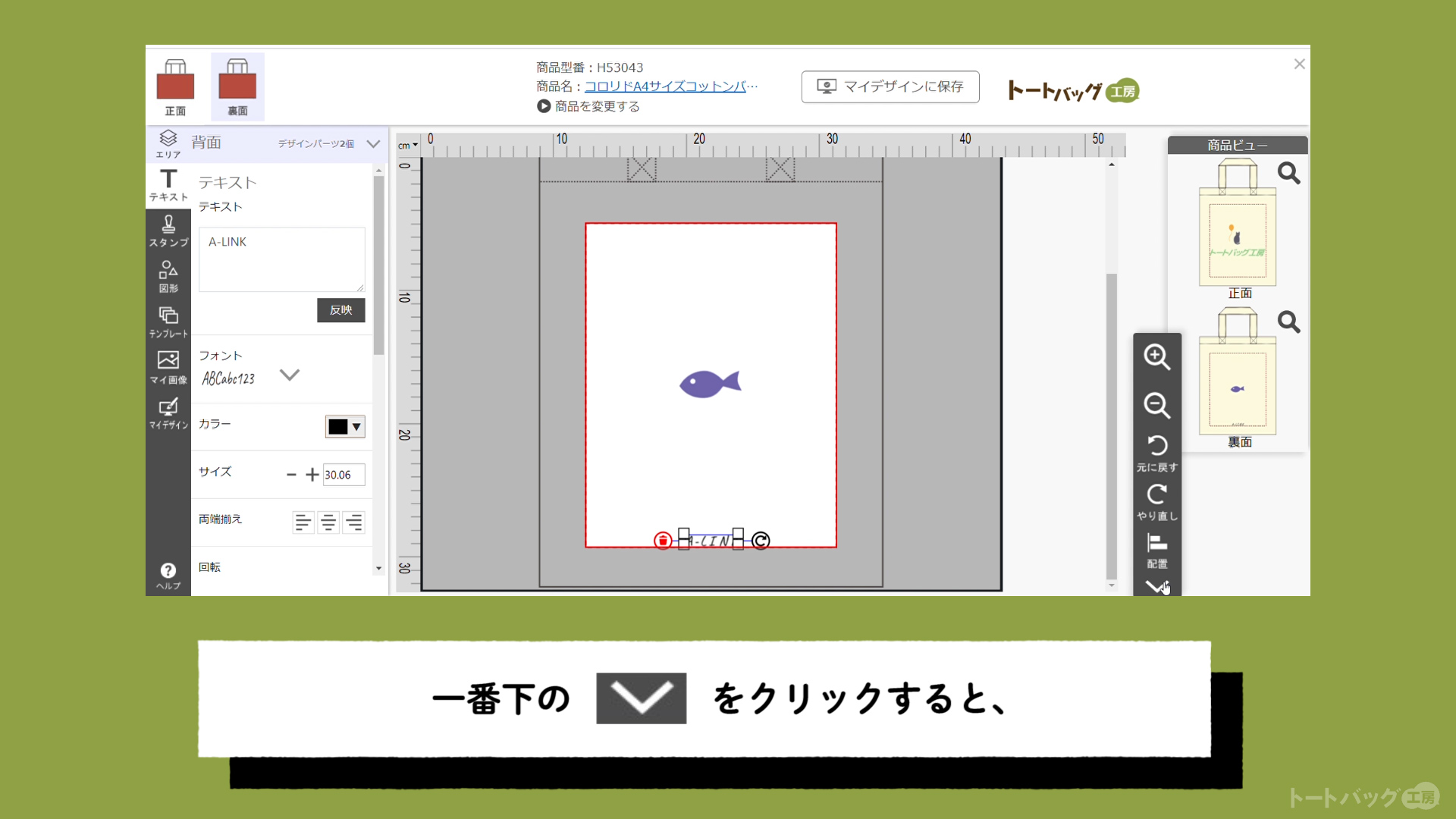1456x819 pixels.
Task: Click the 正面 product view thumbnail
Action: (x=1238, y=223)
